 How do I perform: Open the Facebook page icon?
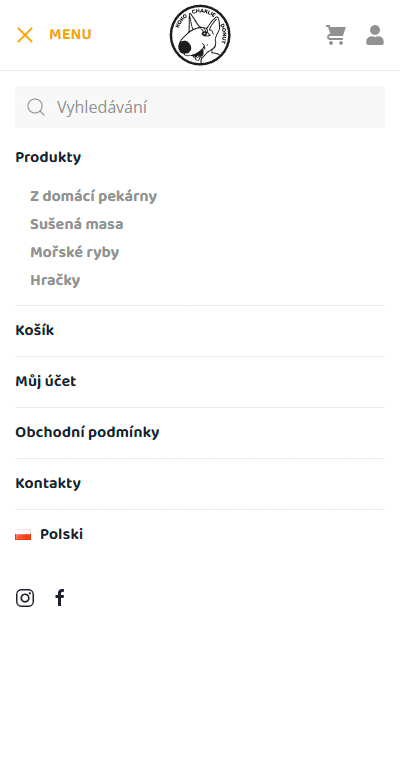(59, 598)
